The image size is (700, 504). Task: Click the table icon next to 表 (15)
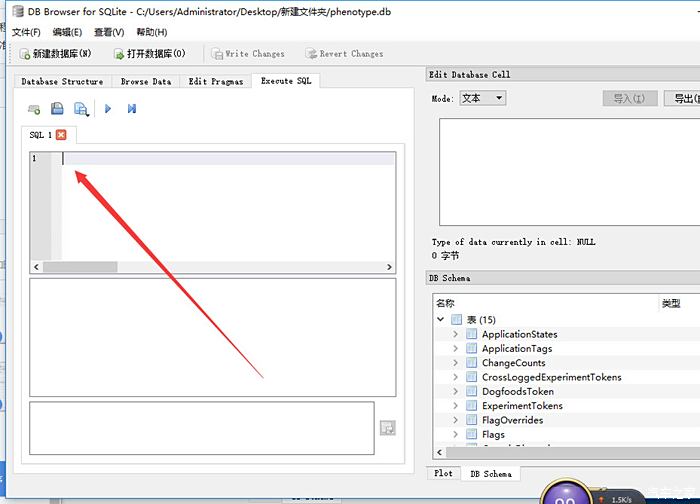(x=456, y=319)
